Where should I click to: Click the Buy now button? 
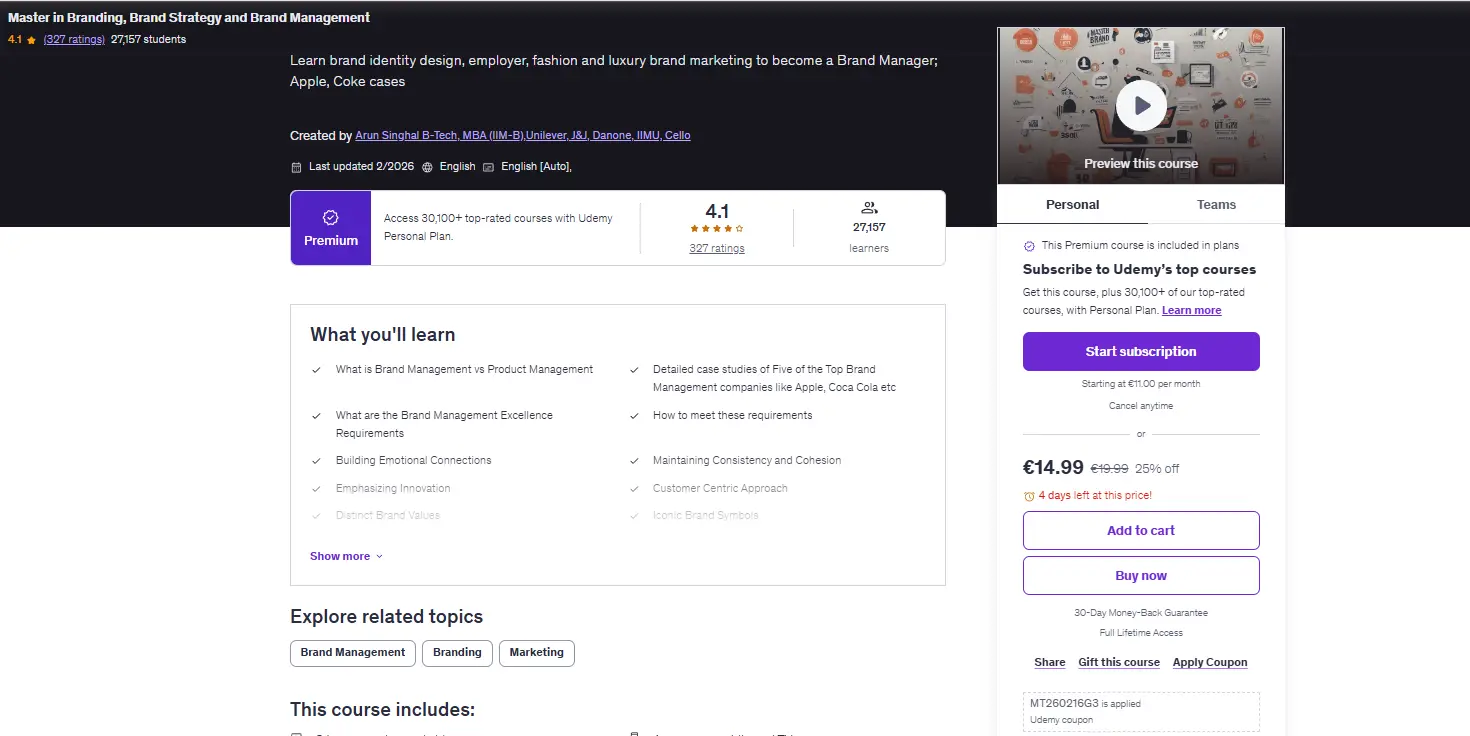1141,576
